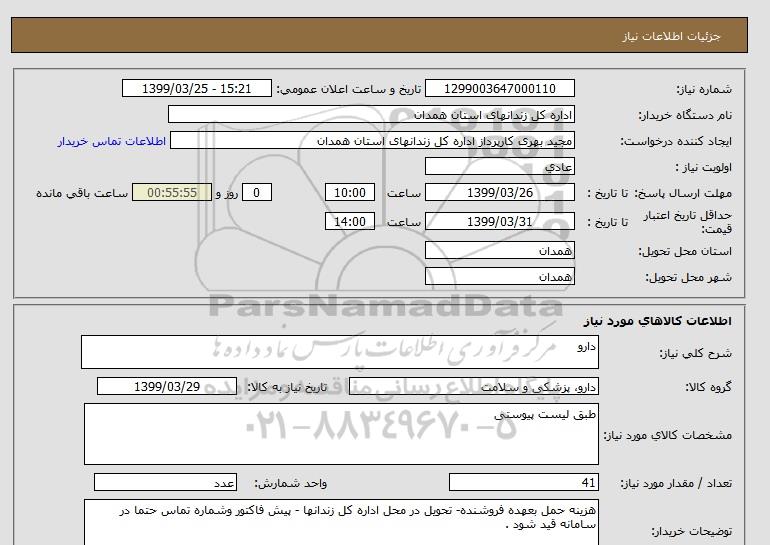
Task: Select the مهلت ارسال پاسخ label
Action: pyautogui.click(x=683, y=193)
